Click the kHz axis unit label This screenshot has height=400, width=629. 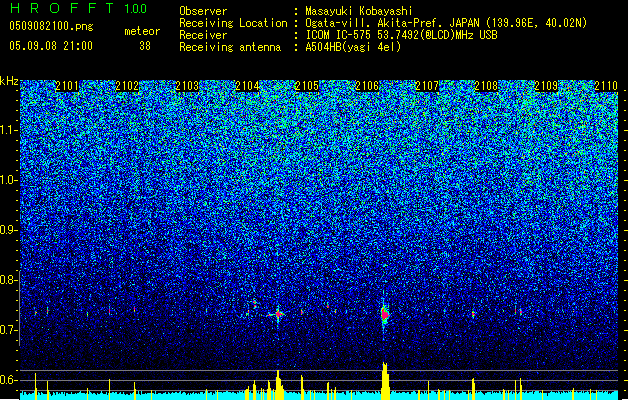click(x=9, y=81)
